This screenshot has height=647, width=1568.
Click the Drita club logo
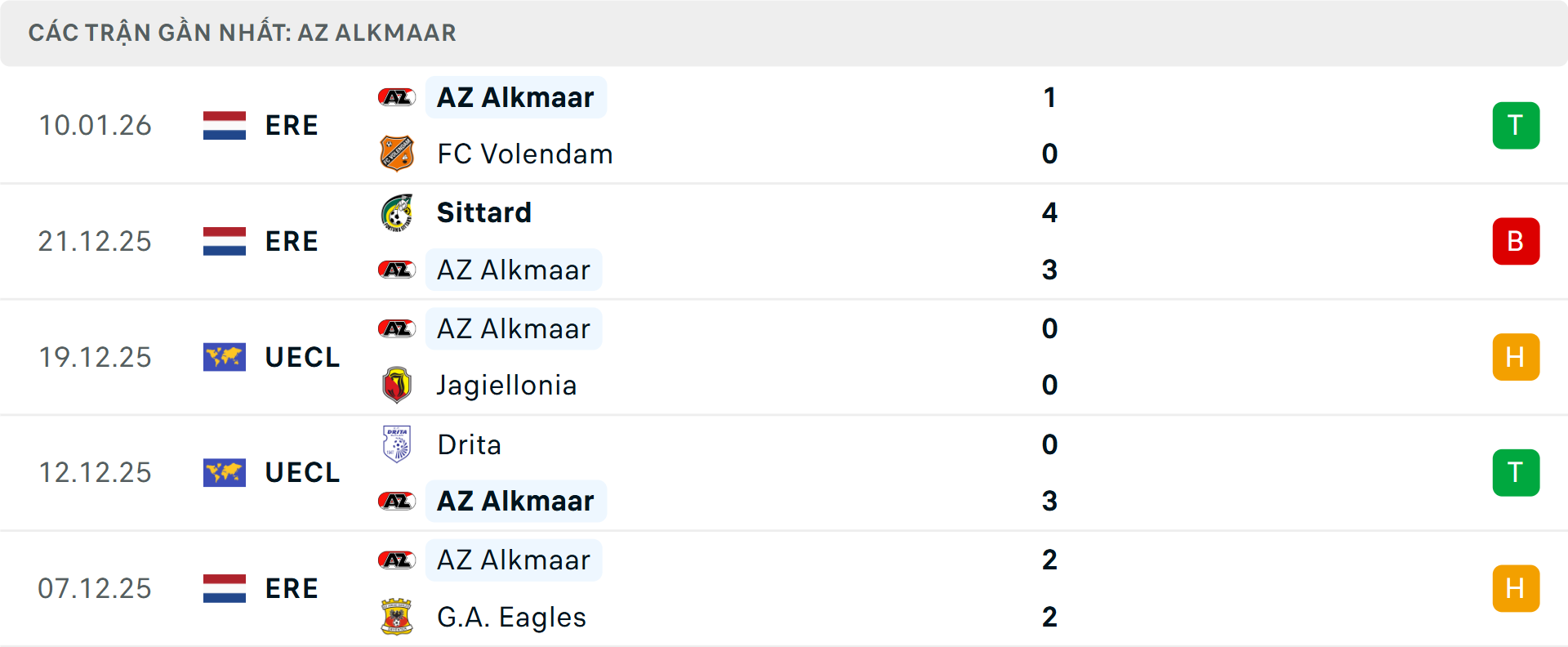[x=398, y=444]
